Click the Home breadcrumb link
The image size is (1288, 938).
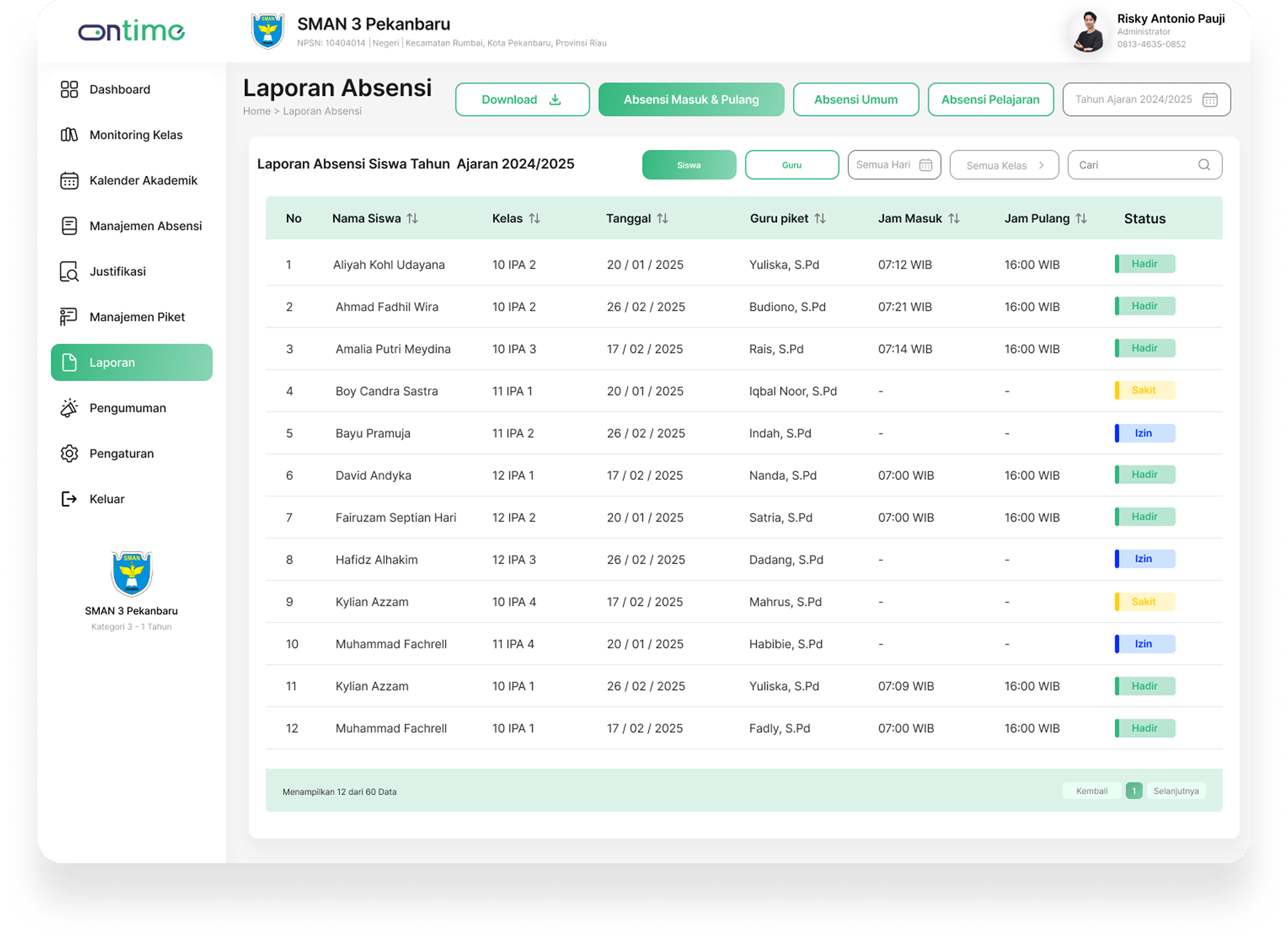click(x=256, y=112)
